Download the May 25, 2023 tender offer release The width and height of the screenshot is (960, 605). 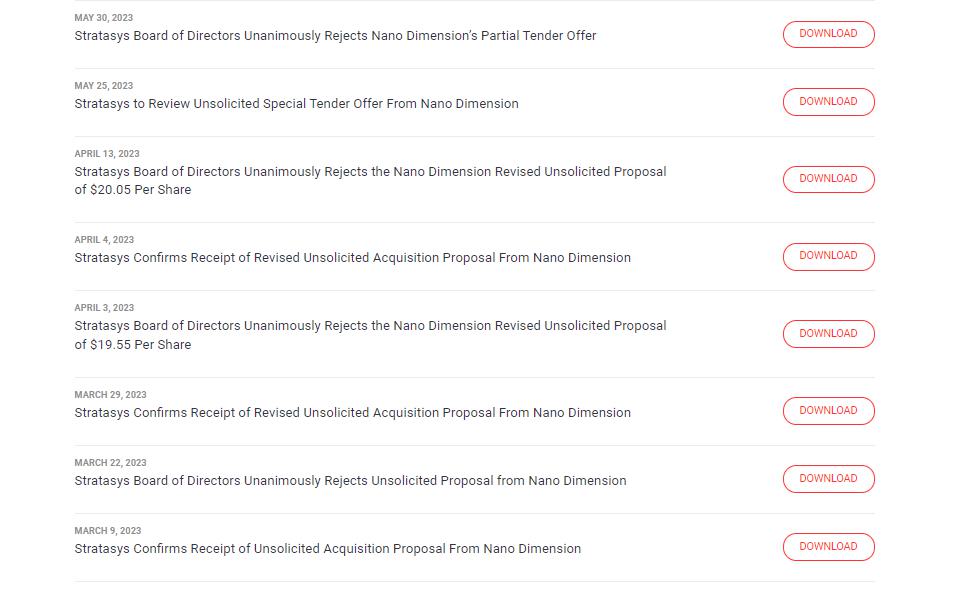828,102
